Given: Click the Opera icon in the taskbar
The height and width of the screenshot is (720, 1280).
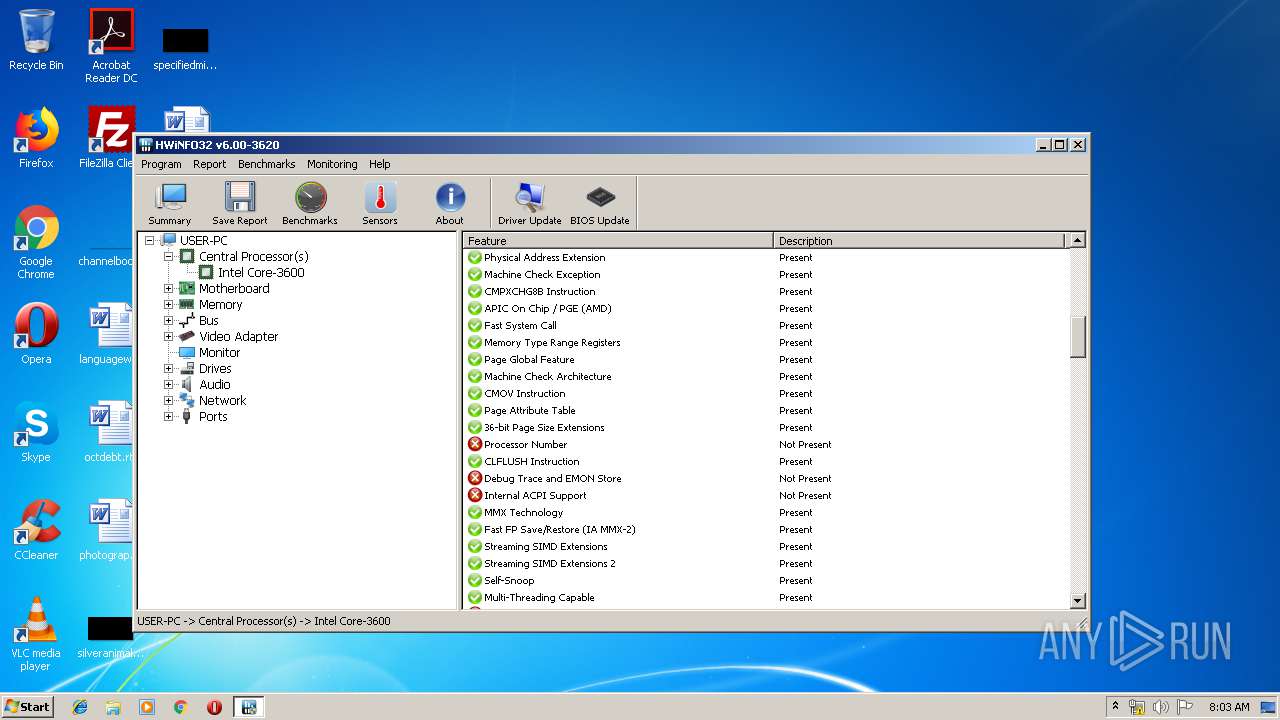Looking at the screenshot, I should click(214, 707).
